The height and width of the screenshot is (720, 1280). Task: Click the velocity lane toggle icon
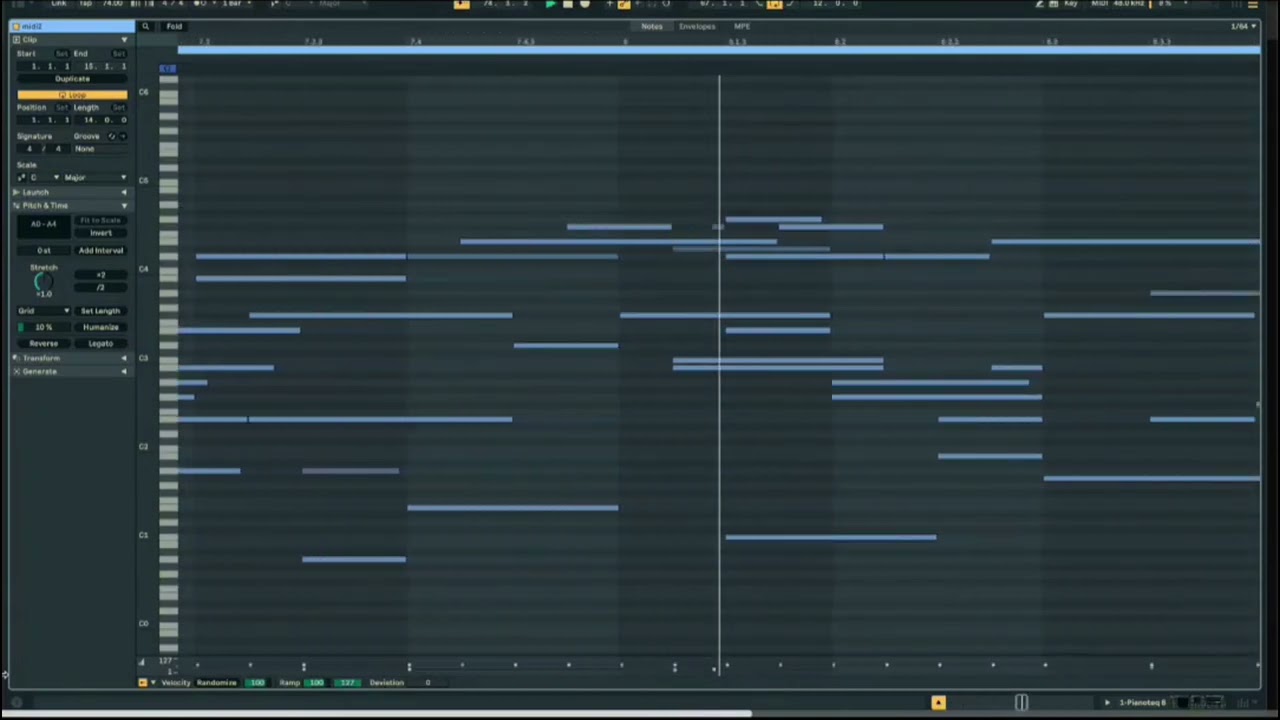coord(142,683)
